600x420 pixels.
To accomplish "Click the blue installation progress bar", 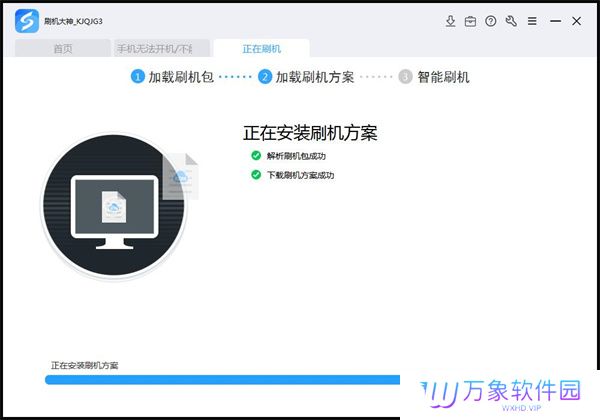I will pos(223,379).
